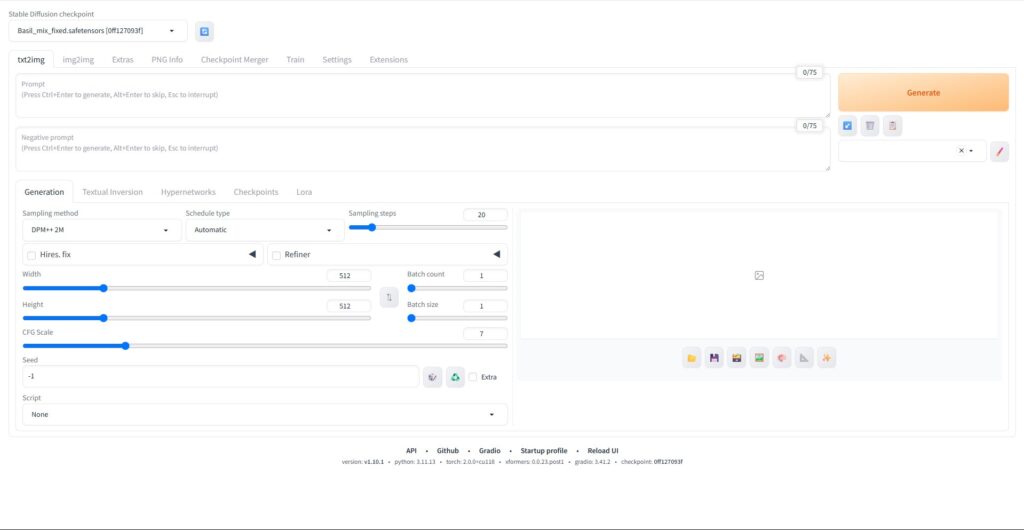Click the Width number box showing 512
The width and height of the screenshot is (1024, 530).
pyautogui.click(x=349, y=275)
